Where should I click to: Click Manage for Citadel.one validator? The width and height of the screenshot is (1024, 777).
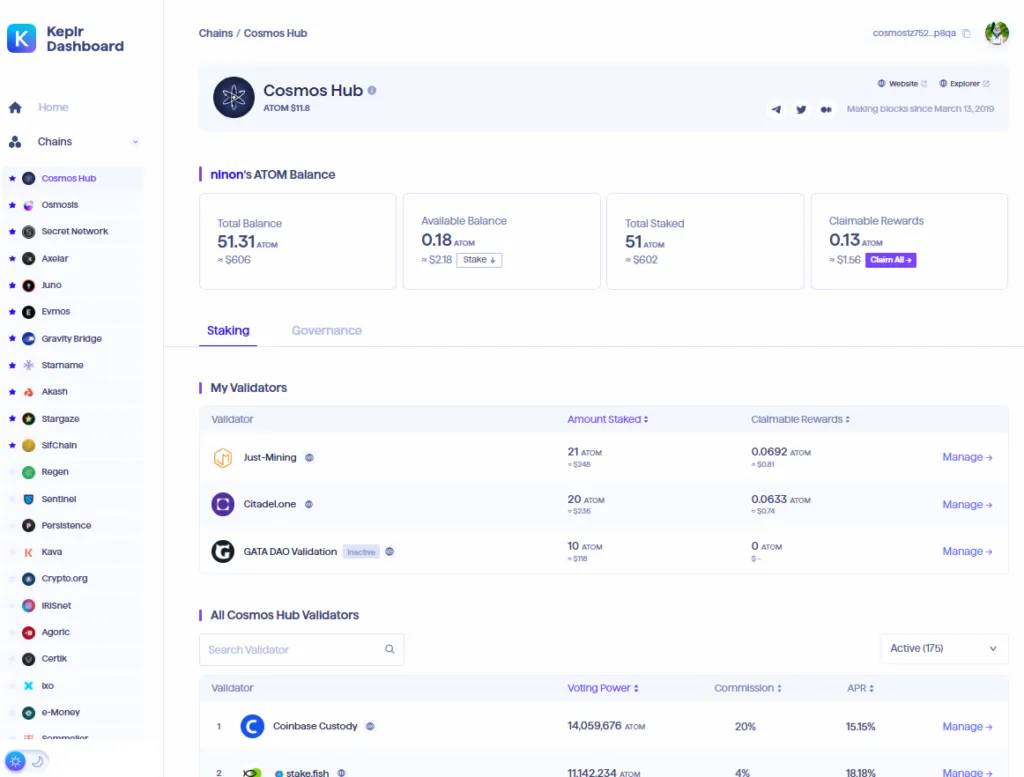pyautogui.click(x=967, y=505)
